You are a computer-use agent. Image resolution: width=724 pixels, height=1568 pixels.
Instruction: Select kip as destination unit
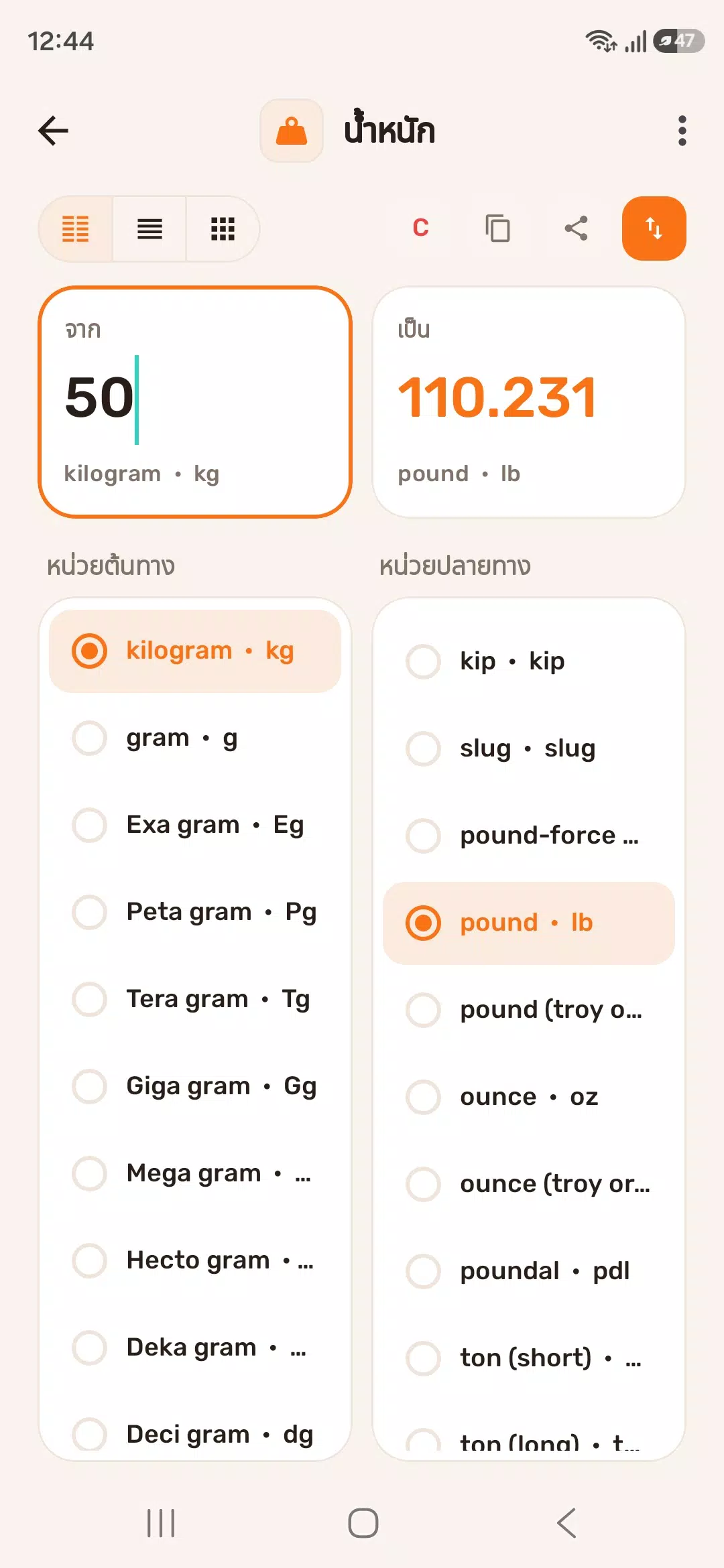click(529, 661)
